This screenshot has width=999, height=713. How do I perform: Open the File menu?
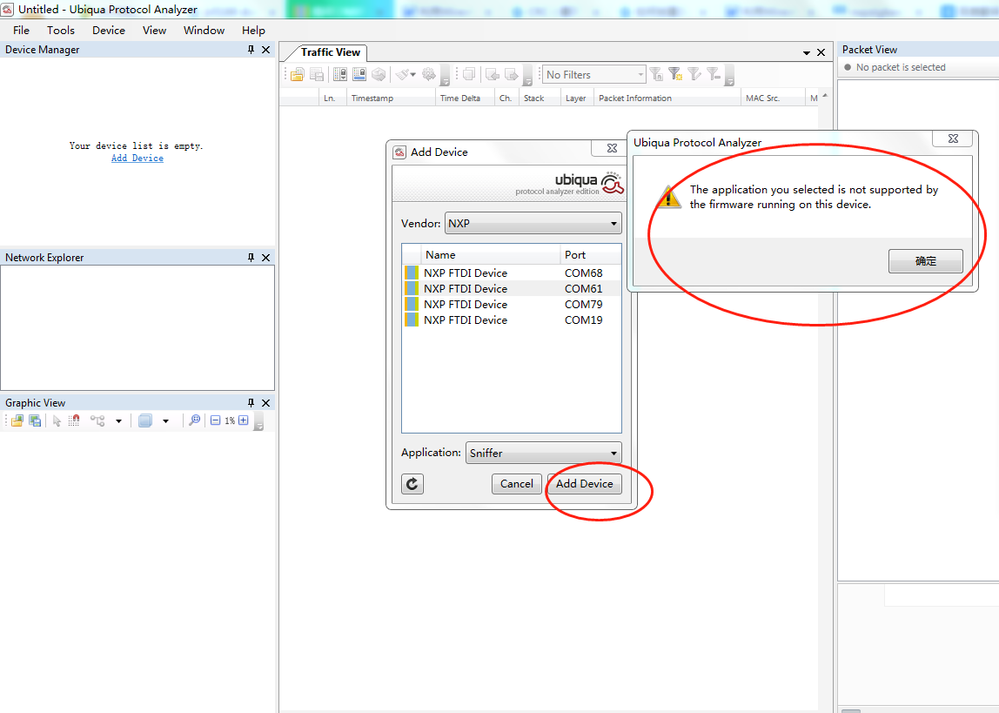tap(21, 31)
